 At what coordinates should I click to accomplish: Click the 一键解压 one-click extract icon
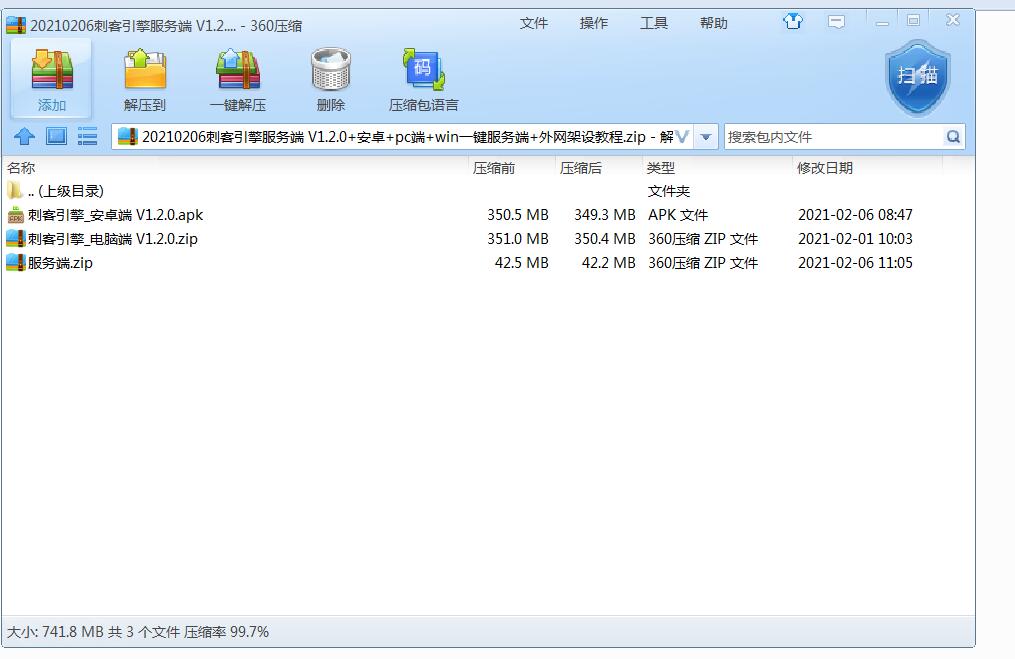coord(238,73)
